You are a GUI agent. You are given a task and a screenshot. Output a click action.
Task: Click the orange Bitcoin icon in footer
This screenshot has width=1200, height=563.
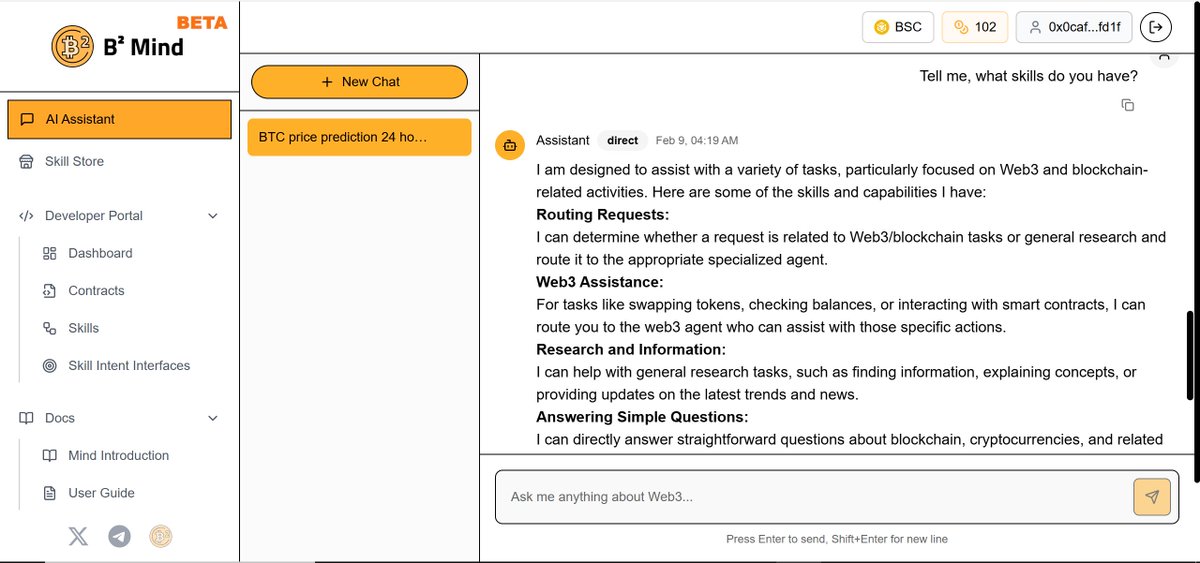click(x=161, y=537)
